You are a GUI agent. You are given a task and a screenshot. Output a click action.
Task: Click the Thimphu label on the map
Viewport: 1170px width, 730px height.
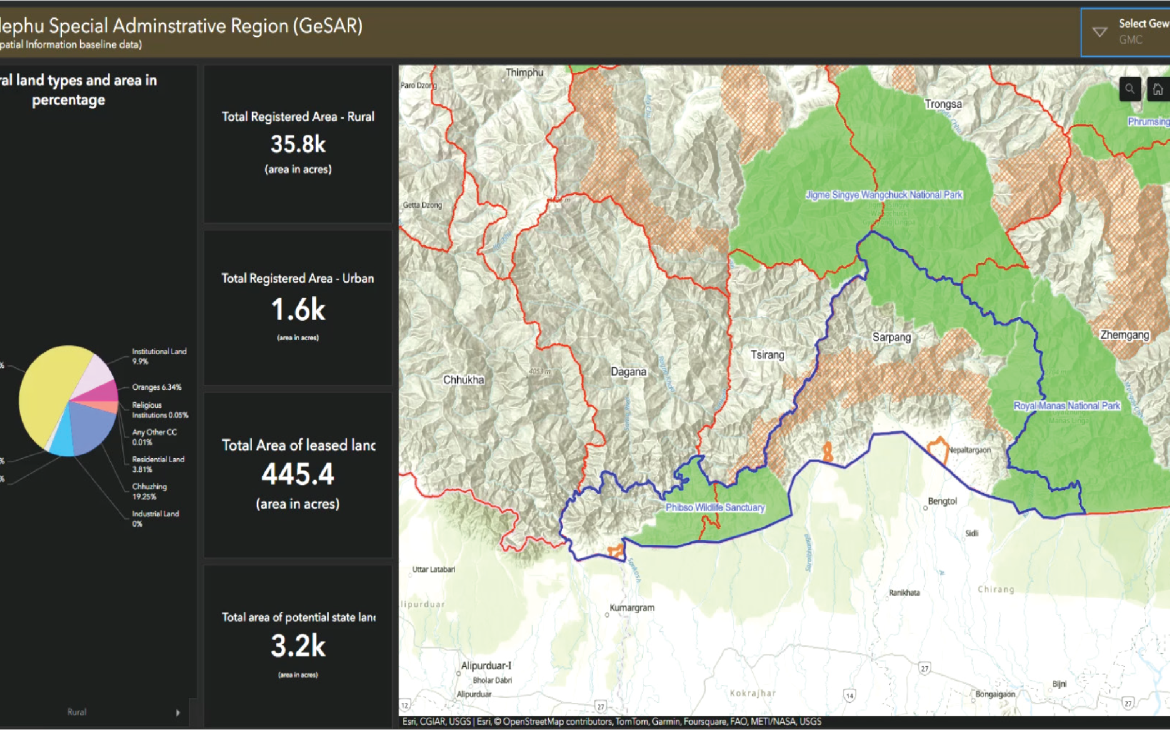(525, 72)
